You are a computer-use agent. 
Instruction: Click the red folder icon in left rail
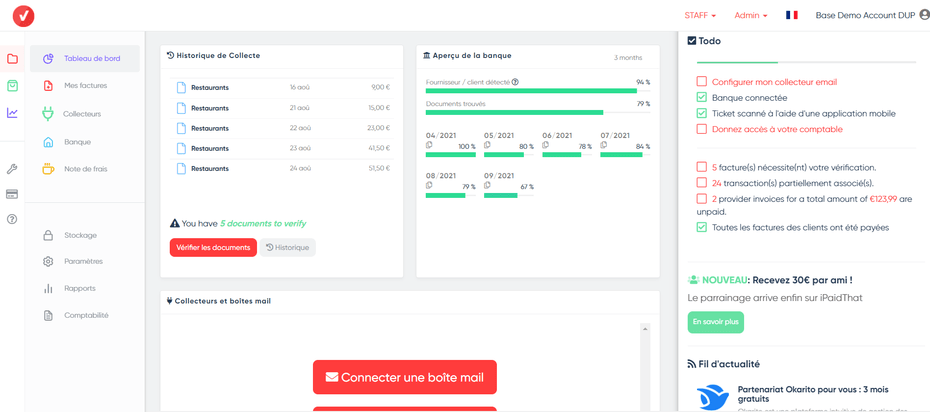pos(12,59)
